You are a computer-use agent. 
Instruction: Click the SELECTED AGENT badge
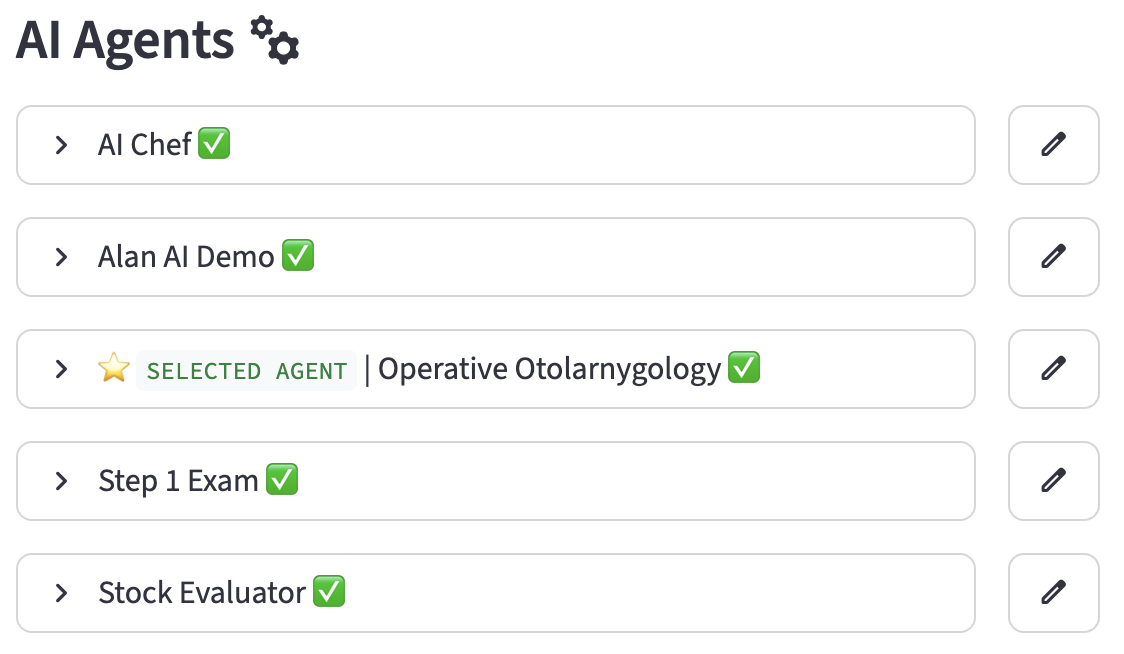click(247, 371)
